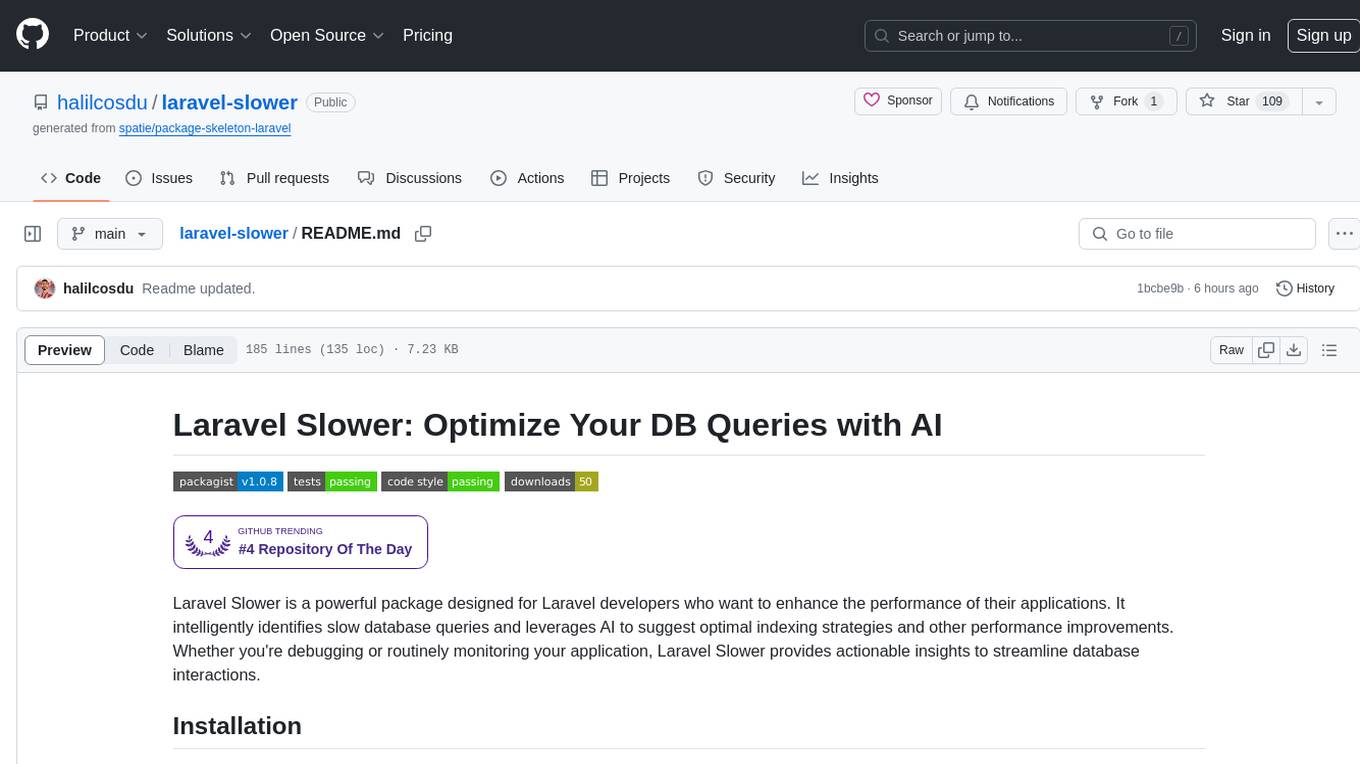
Task: Open the laravel-slower repository link
Action: point(229,102)
